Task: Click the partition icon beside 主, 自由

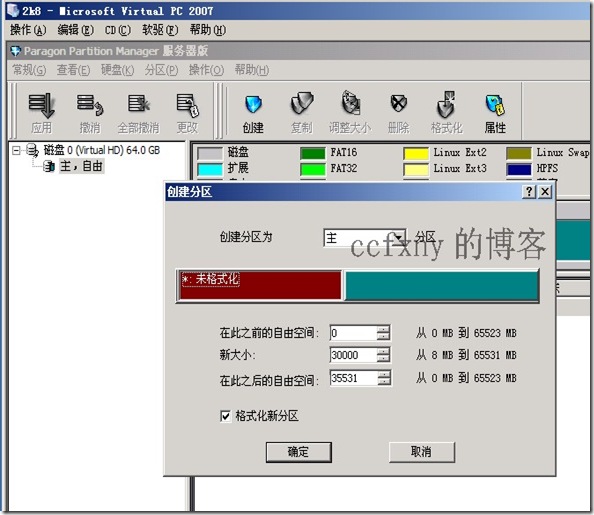Action: point(49,166)
